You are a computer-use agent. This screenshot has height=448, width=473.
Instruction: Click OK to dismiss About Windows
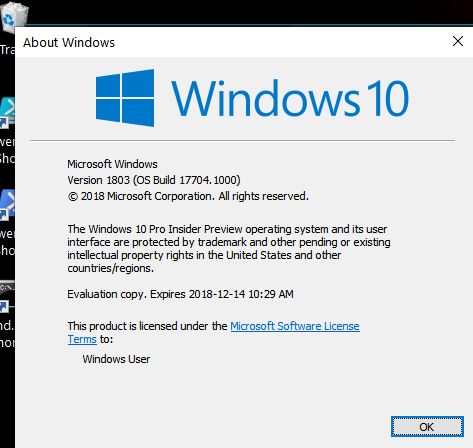(427, 426)
